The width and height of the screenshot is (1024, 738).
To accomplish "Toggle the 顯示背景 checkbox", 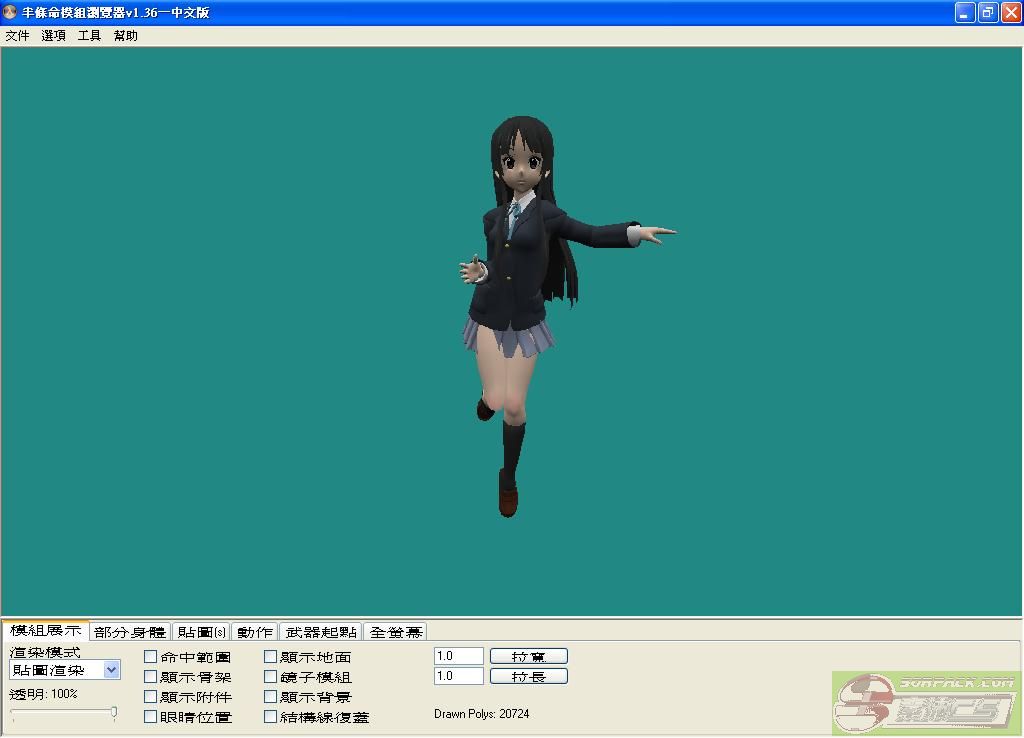I will [x=271, y=697].
